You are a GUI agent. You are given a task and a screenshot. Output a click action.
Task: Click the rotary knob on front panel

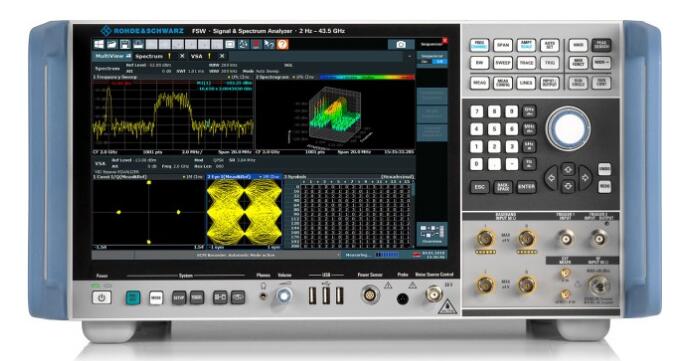(x=568, y=128)
